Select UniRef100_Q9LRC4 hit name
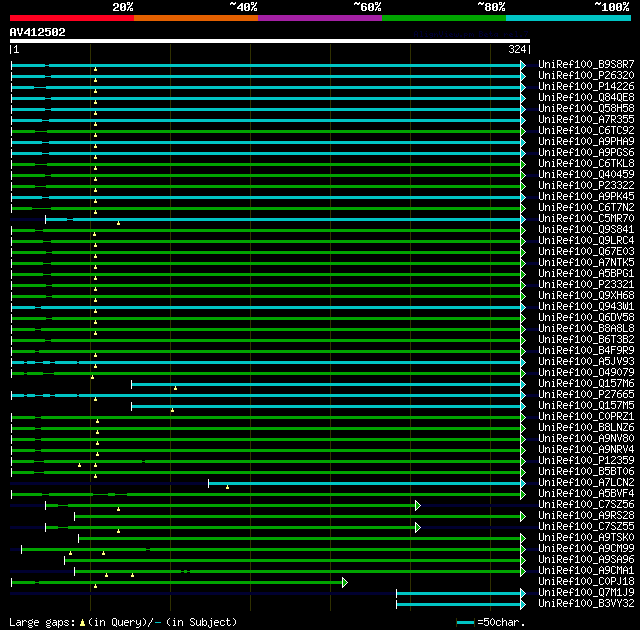Screen dimensions: 640x630 (586, 241)
